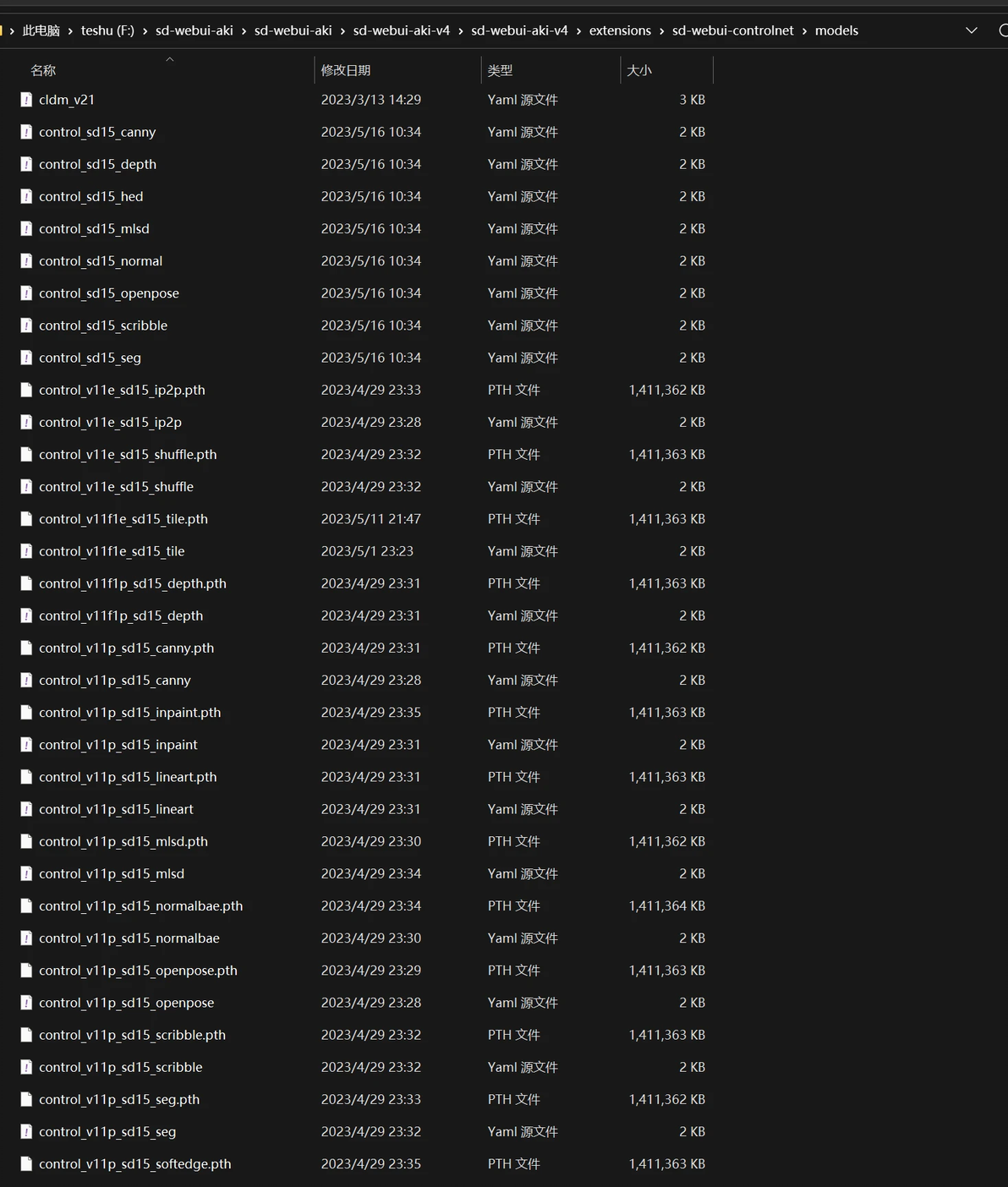
Task: Navigate to sd-webui-controlnet in the breadcrumb
Action: click(732, 30)
